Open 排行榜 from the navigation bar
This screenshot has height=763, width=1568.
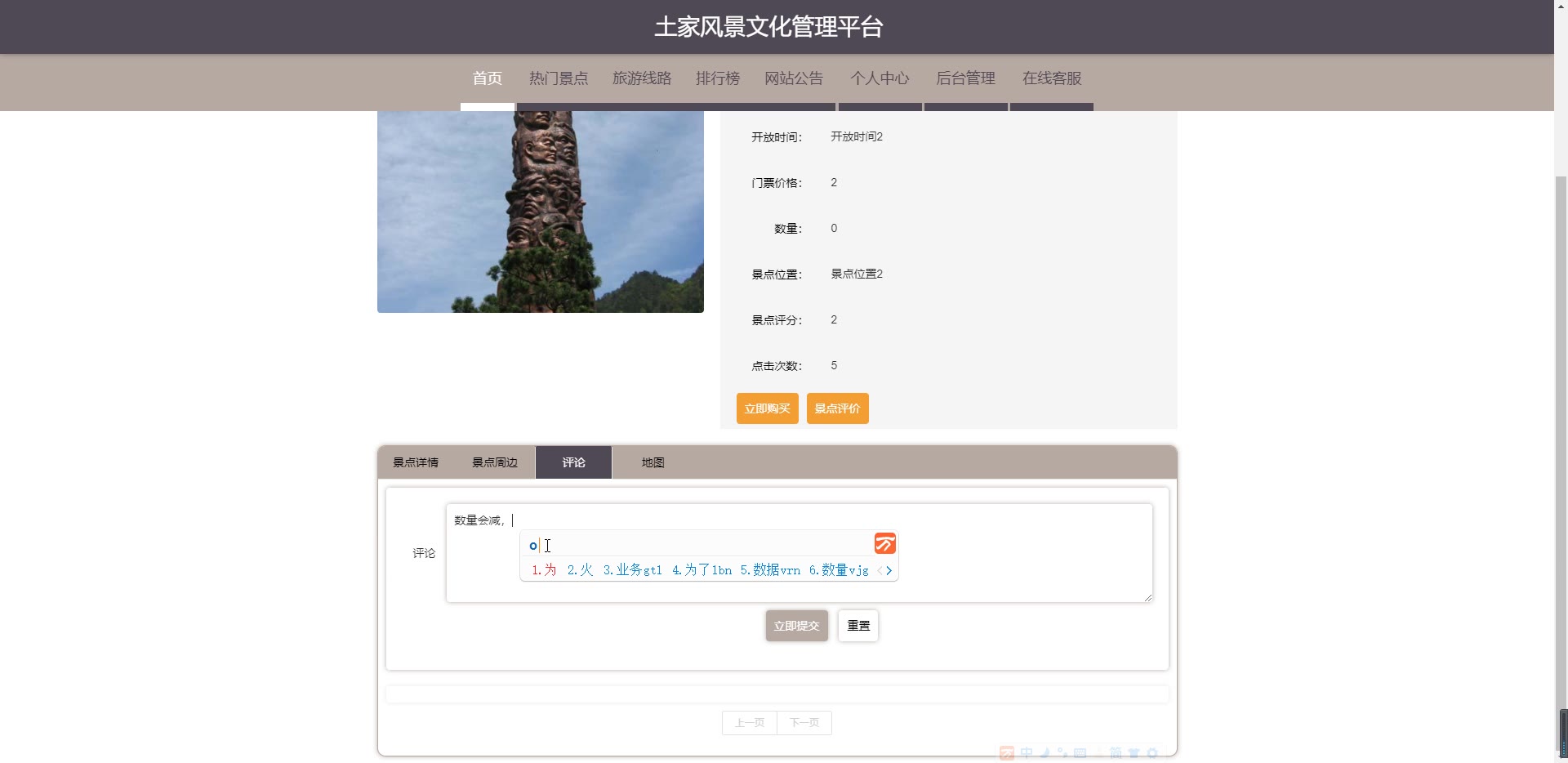718,78
